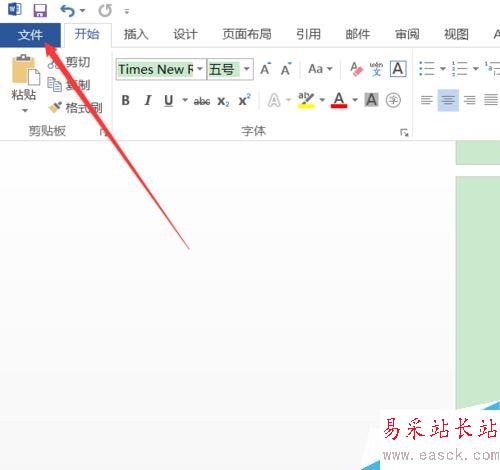500x470 pixels.
Task: Expand the 粘贴 options arrow
Action: 25,110
